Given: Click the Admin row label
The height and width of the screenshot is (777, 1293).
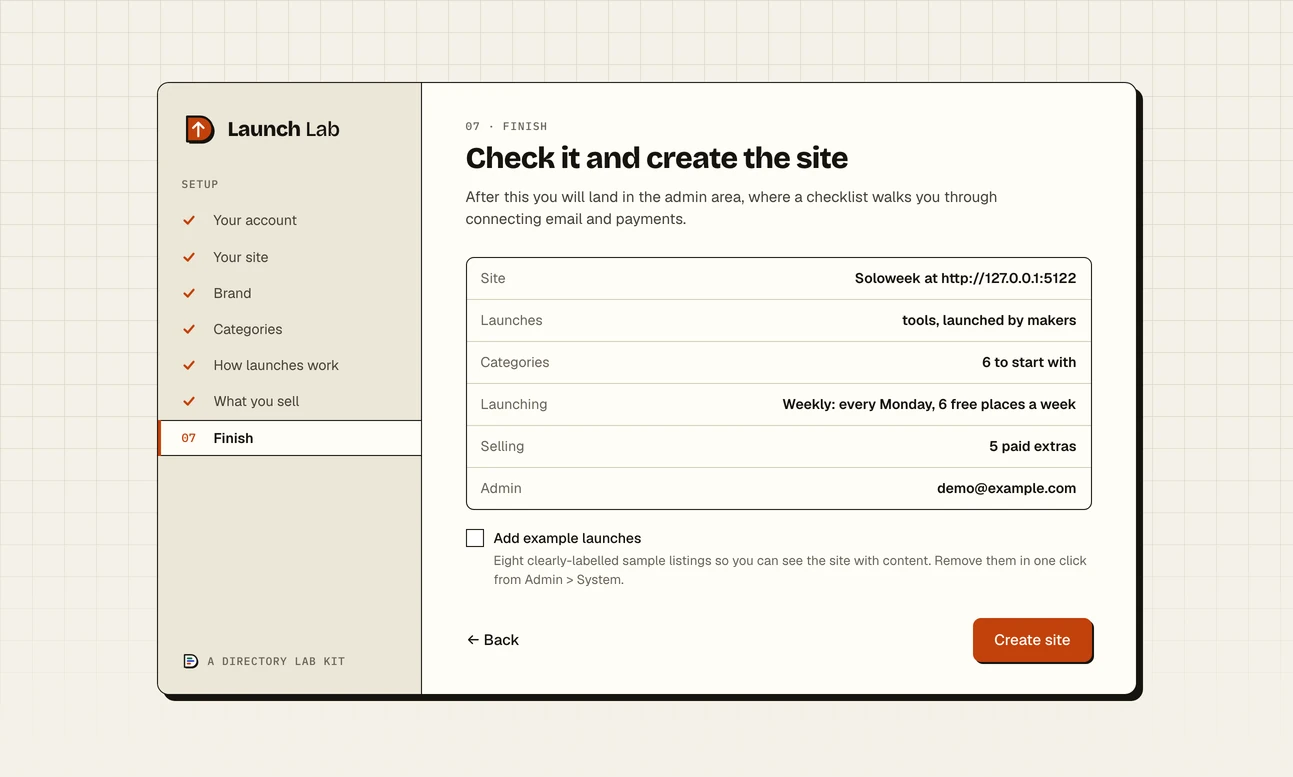Looking at the screenshot, I should (x=501, y=488).
